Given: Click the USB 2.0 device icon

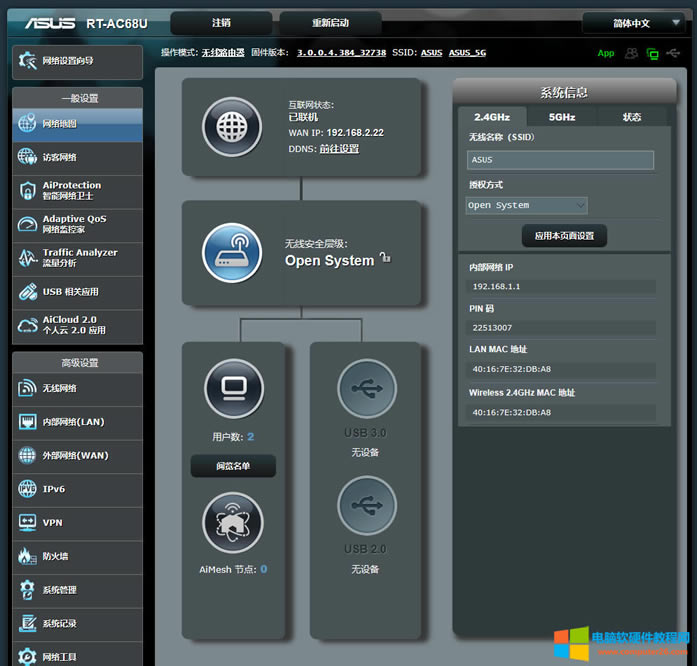Looking at the screenshot, I should click(x=366, y=505).
